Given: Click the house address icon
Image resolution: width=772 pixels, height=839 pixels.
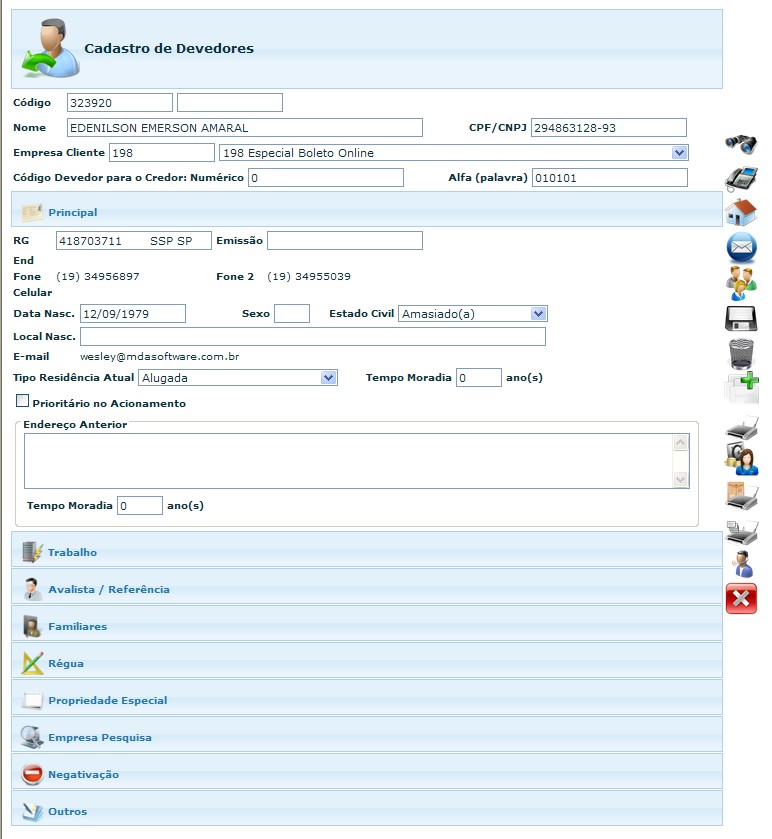Looking at the screenshot, I should tap(741, 212).
